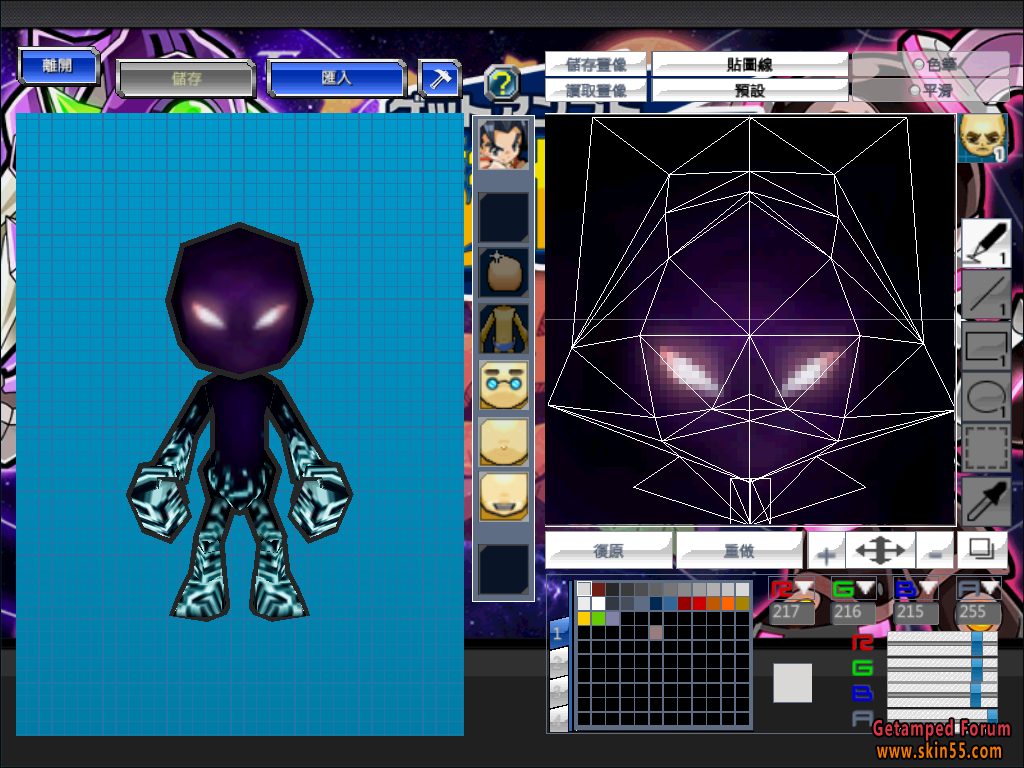Expand the green G channel dropdown

coord(865,588)
